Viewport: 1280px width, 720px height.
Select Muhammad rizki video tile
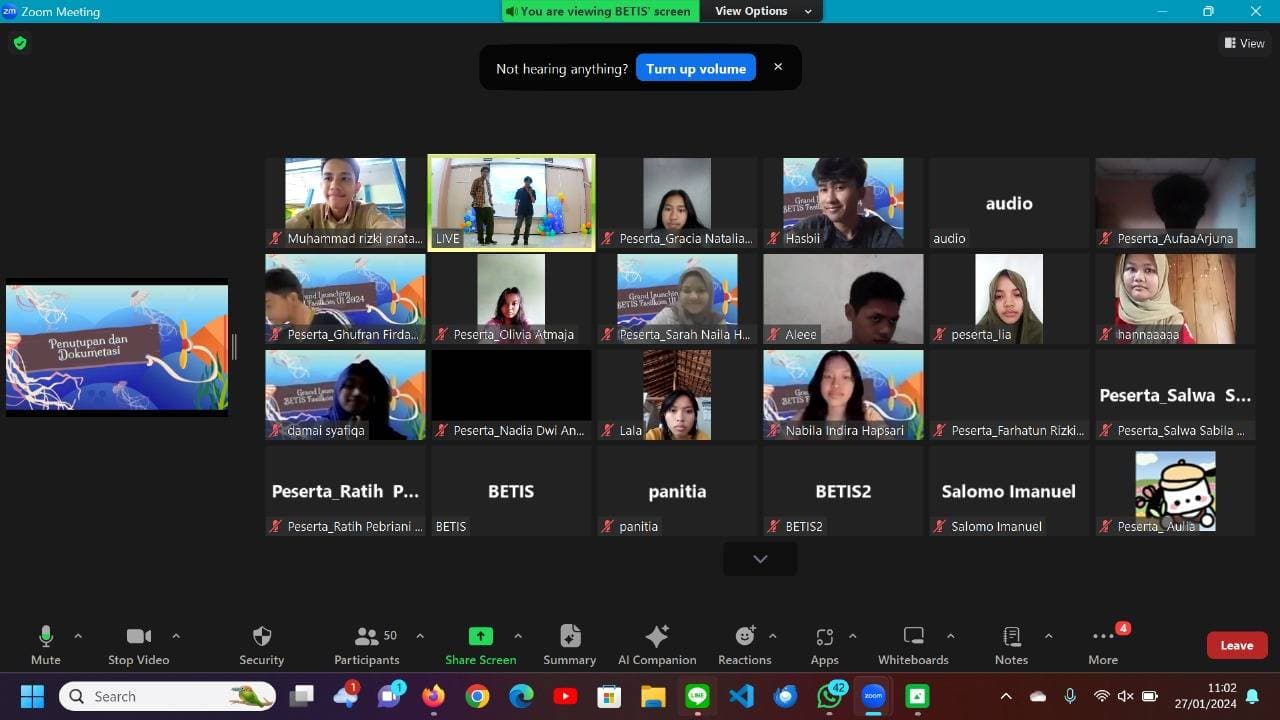pos(345,202)
